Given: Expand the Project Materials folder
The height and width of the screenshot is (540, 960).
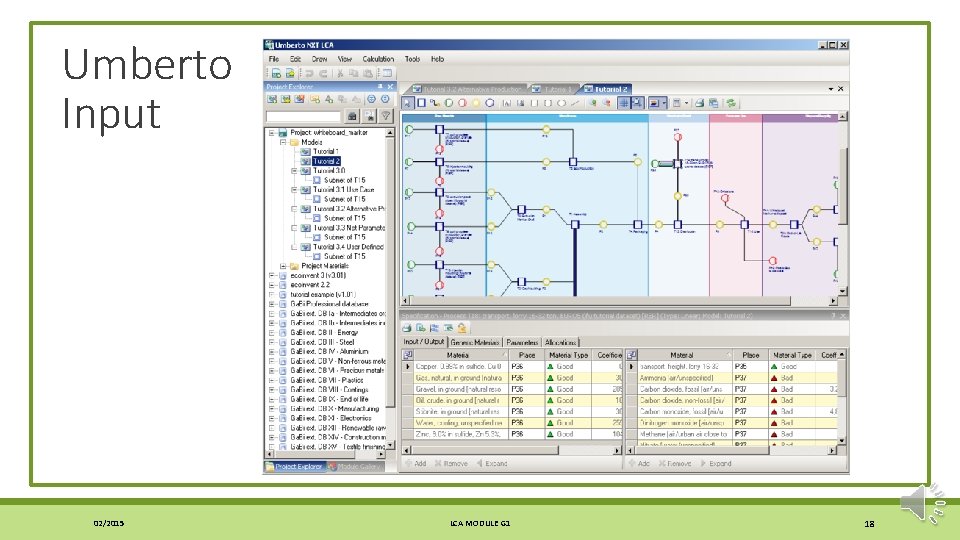Looking at the screenshot, I should pos(283,266).
